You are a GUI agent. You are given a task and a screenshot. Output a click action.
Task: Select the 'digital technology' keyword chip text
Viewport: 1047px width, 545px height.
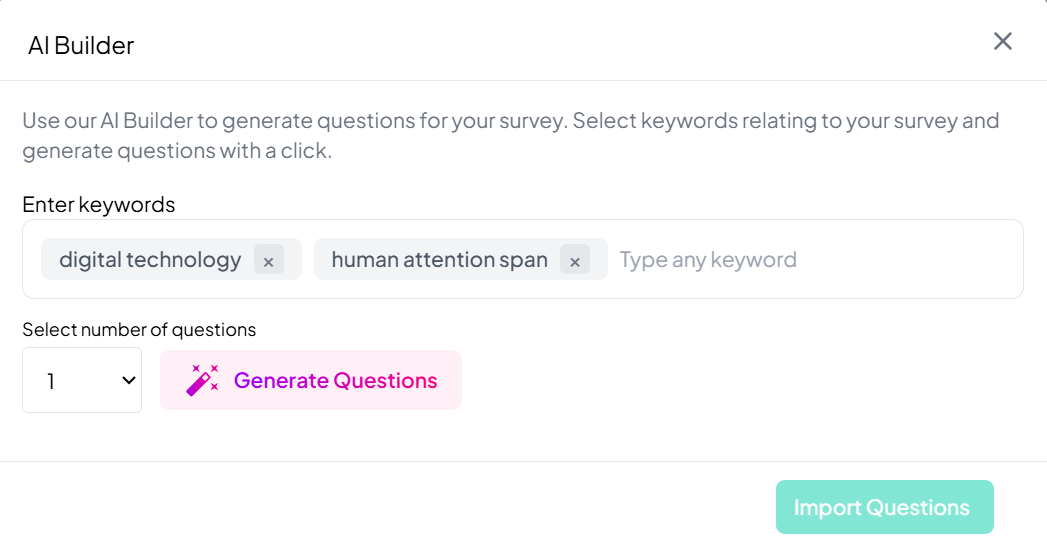150,260
